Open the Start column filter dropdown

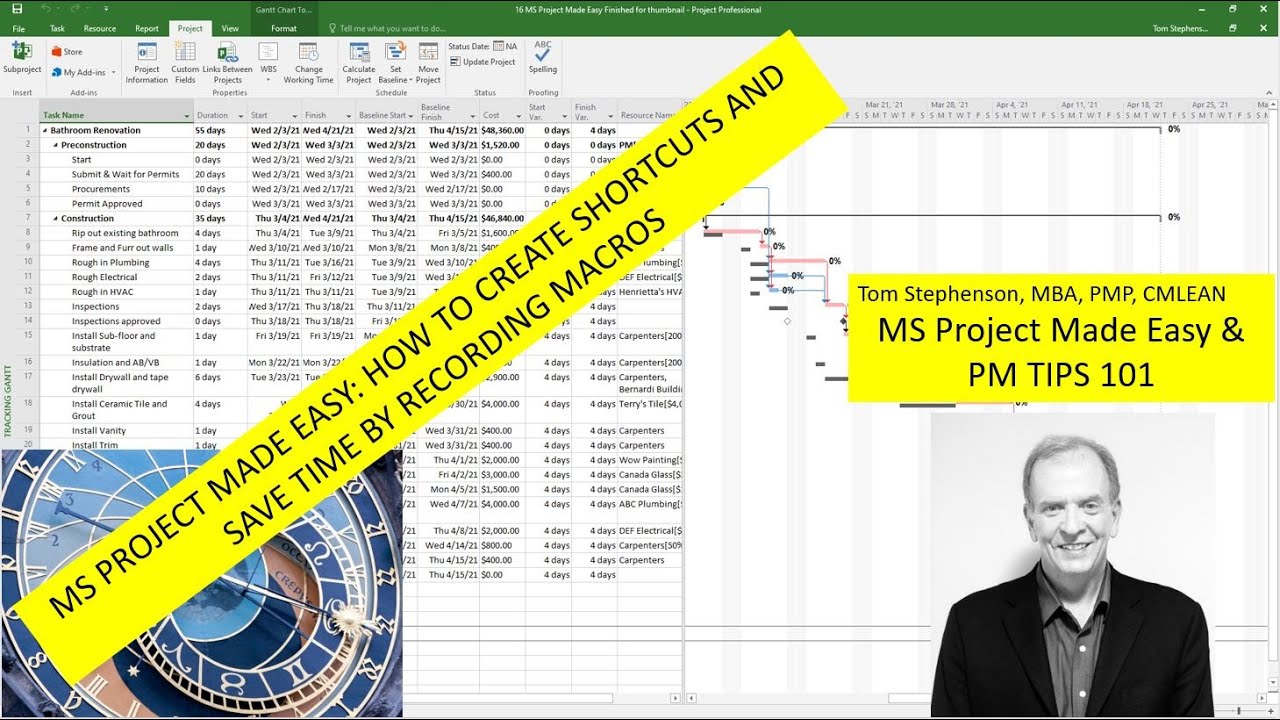point(295,116)
